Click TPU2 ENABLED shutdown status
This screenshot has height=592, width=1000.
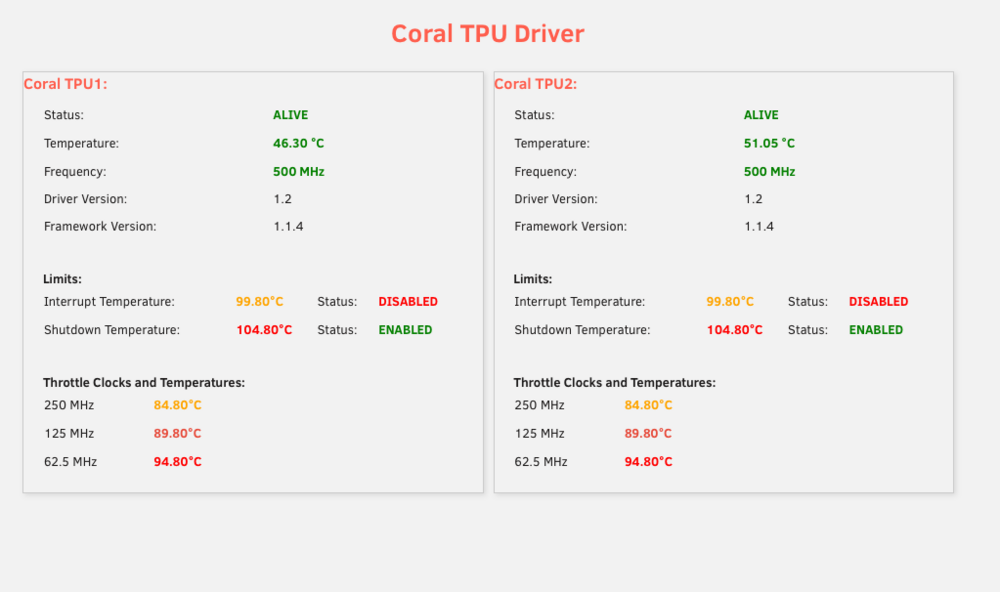point(876,330)
